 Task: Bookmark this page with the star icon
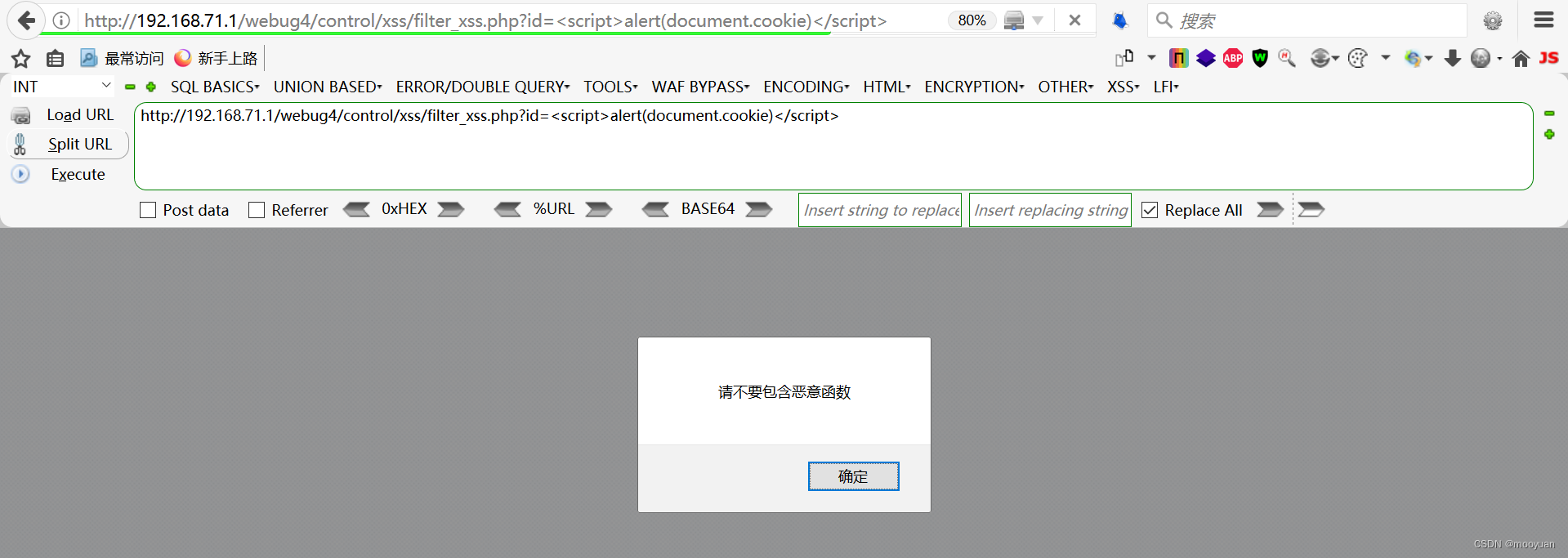point(21,58)
